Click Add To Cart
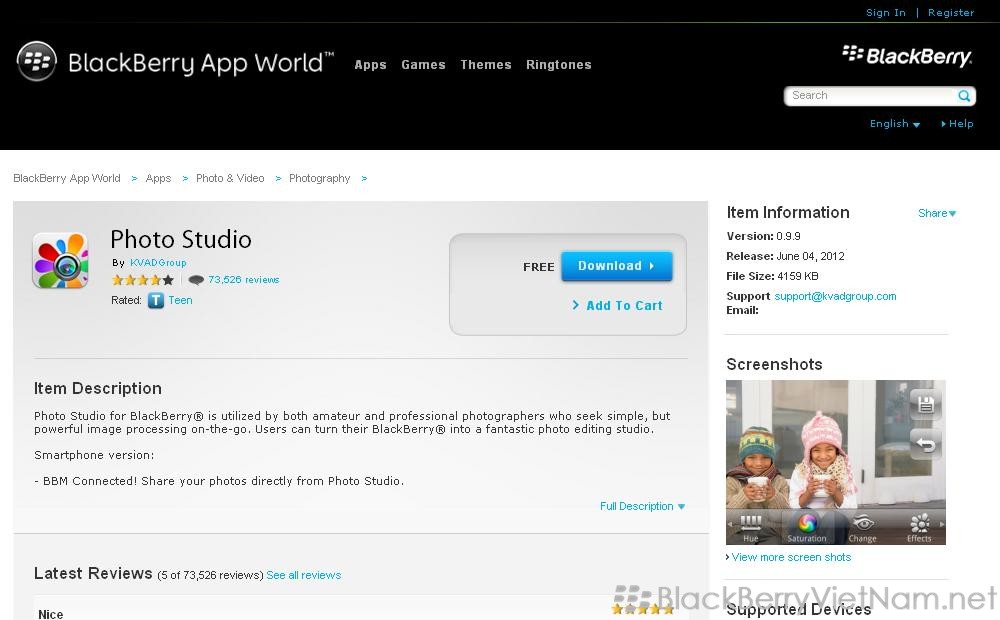The image size is (1000, 620). 617,306
